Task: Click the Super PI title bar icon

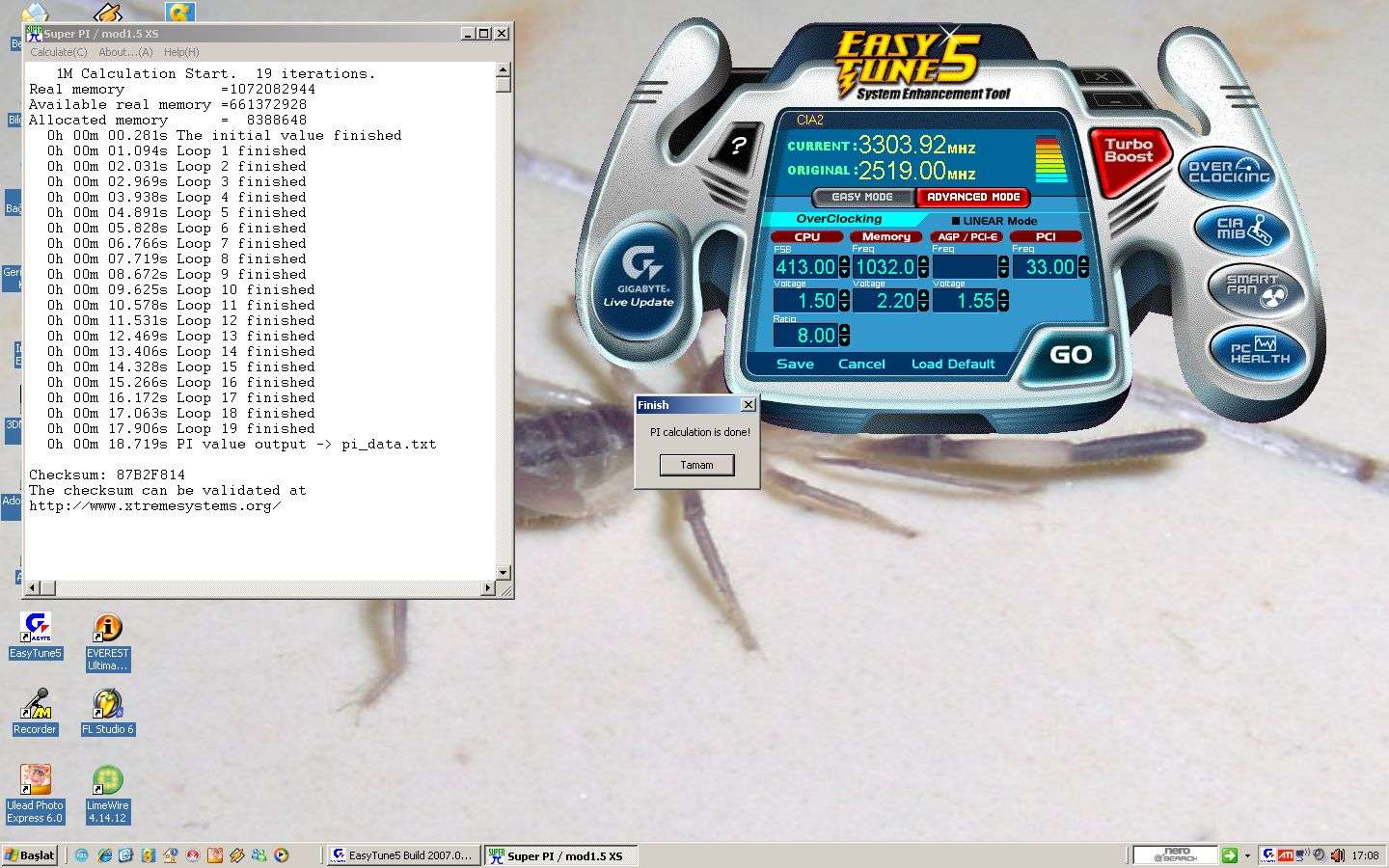Action: click(x=35, y=33)
